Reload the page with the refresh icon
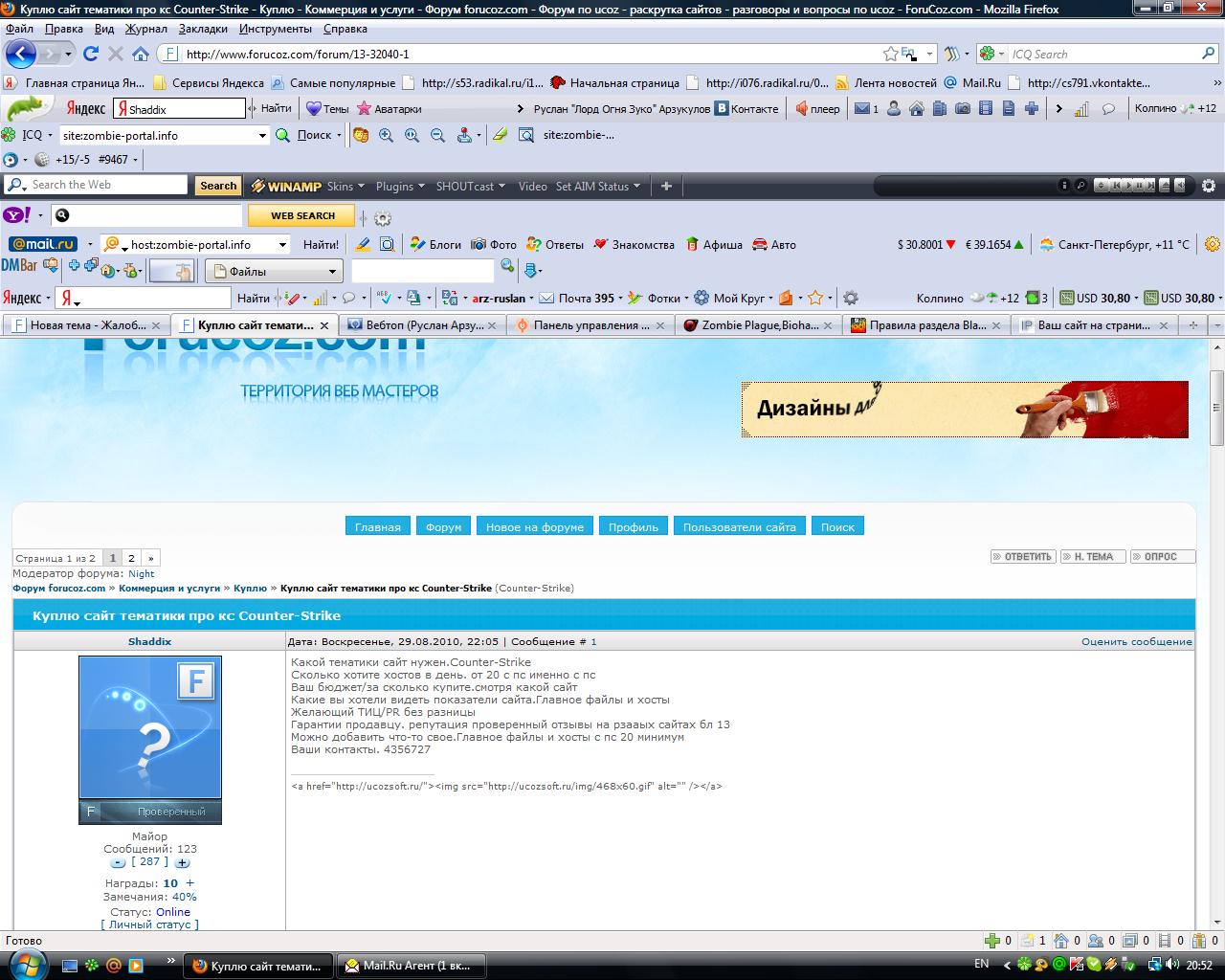 pyautogui.click(x=91, y=54)
